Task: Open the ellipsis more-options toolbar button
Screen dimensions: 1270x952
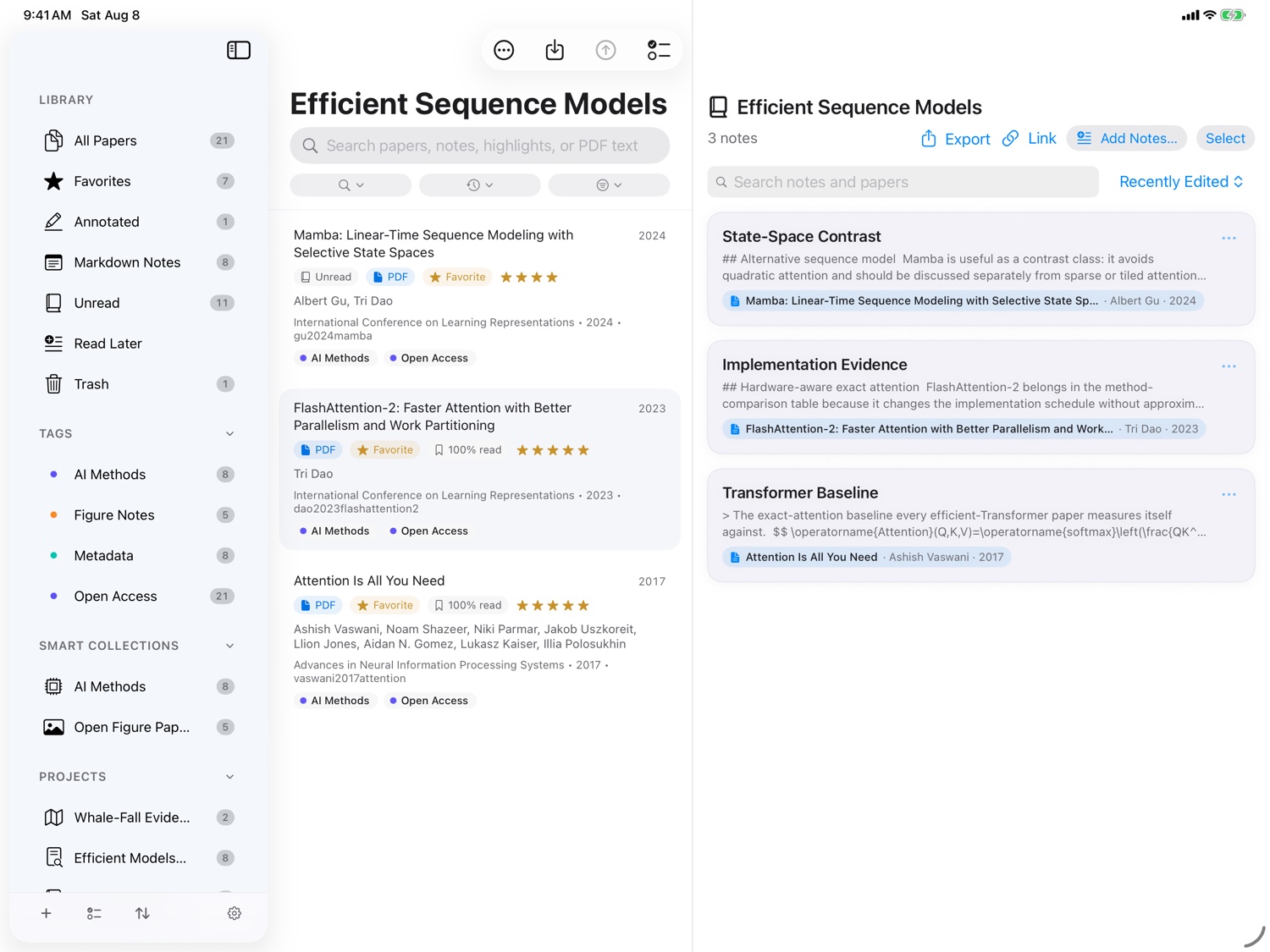Action: pyautogui.click(x=504, y=51)
